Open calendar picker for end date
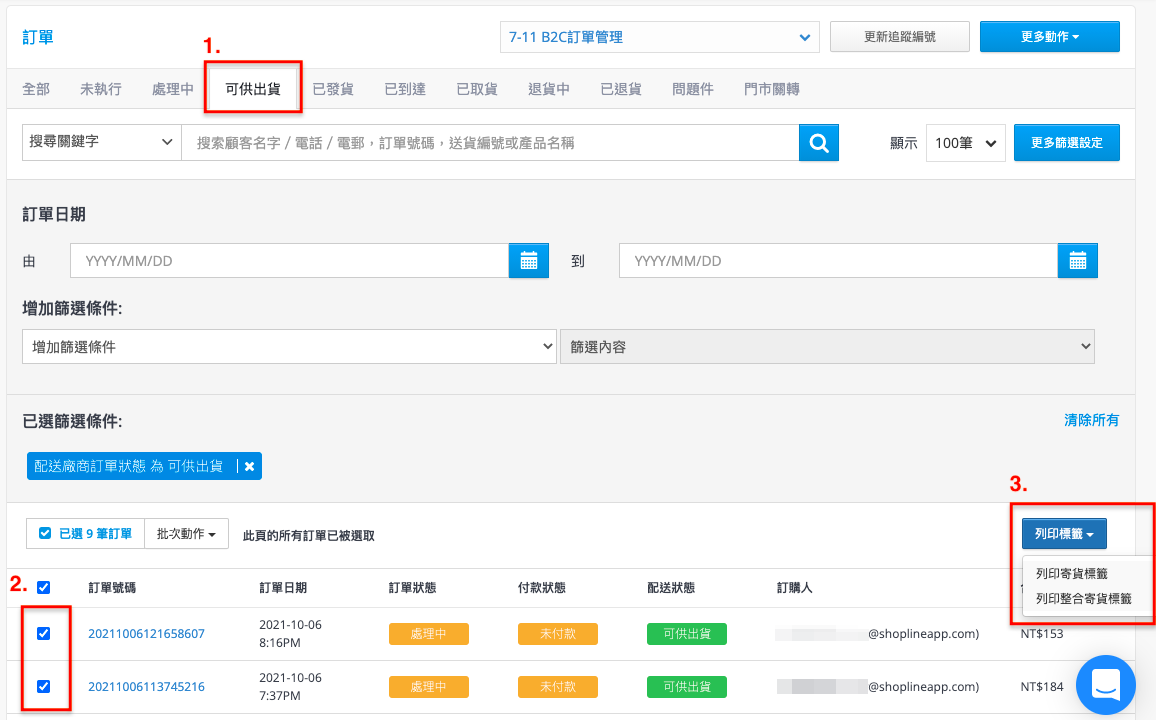This screenshot has height=720, width=1156. pyautogui.click(x=1077, y=261)
